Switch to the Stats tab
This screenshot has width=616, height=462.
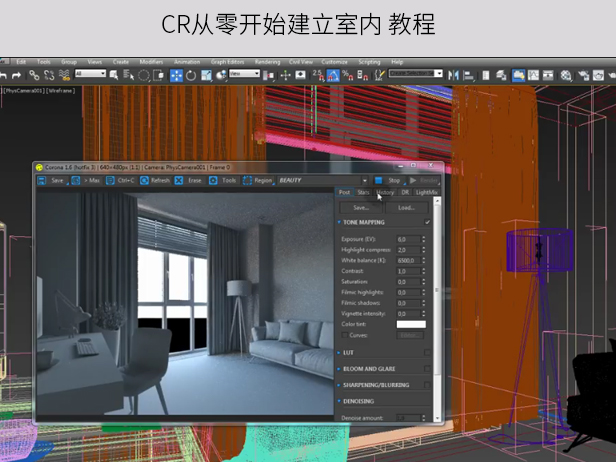coord(363,192)
